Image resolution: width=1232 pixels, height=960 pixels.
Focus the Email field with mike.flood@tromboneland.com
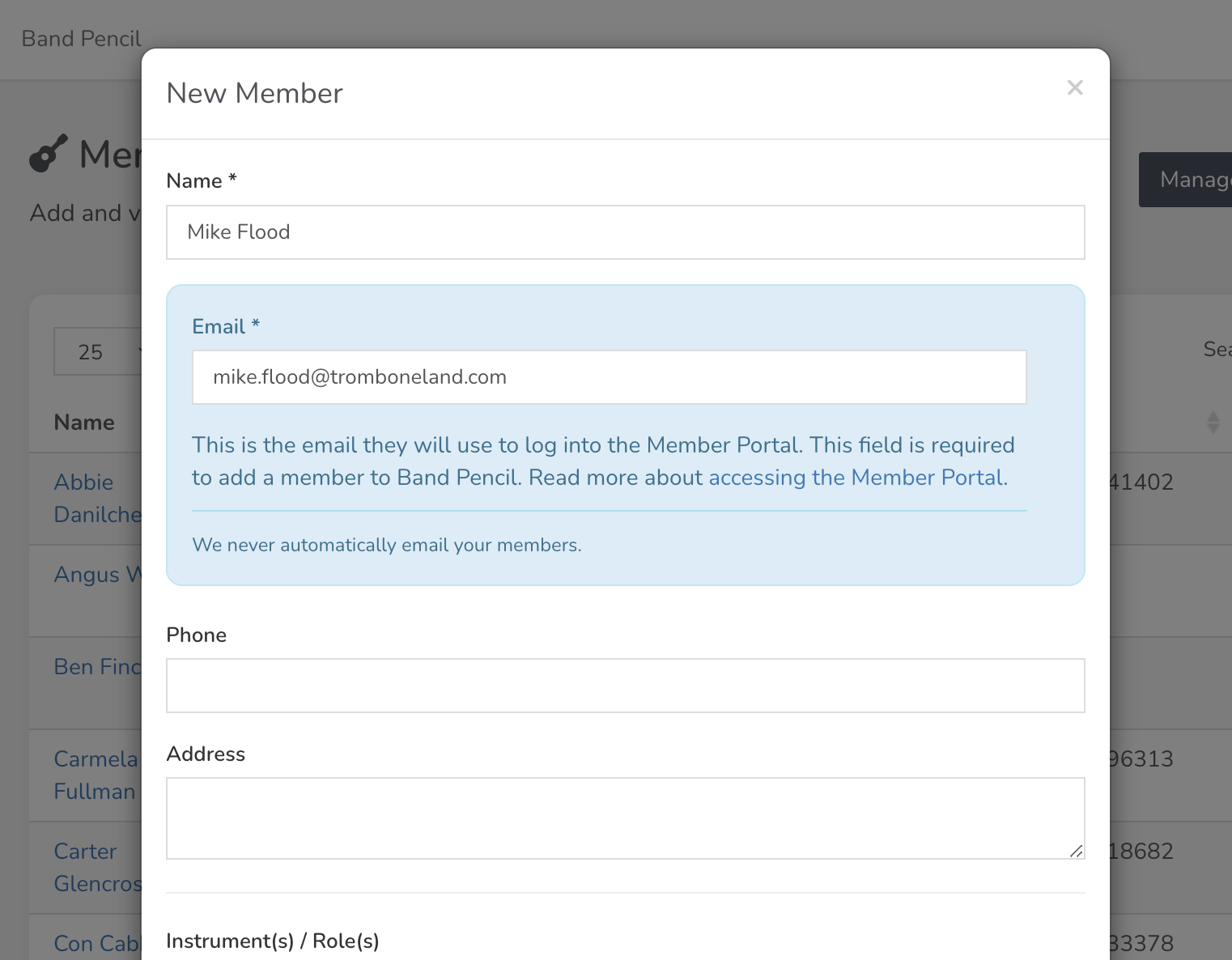tap(609, 377)
